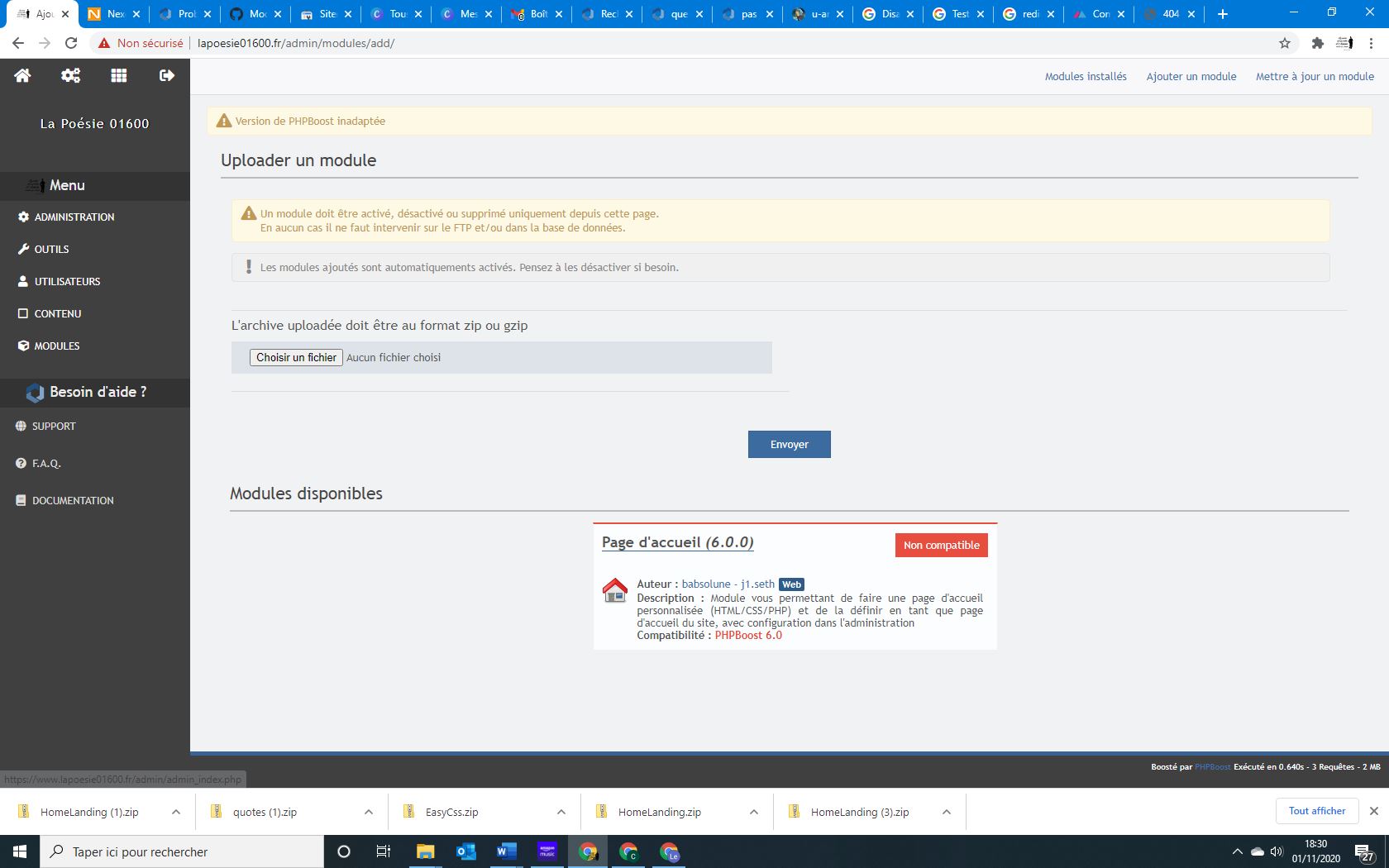Click the sign-out arrow icon
This screenshot has height=868, width=1389.
(x=167, y=75)
